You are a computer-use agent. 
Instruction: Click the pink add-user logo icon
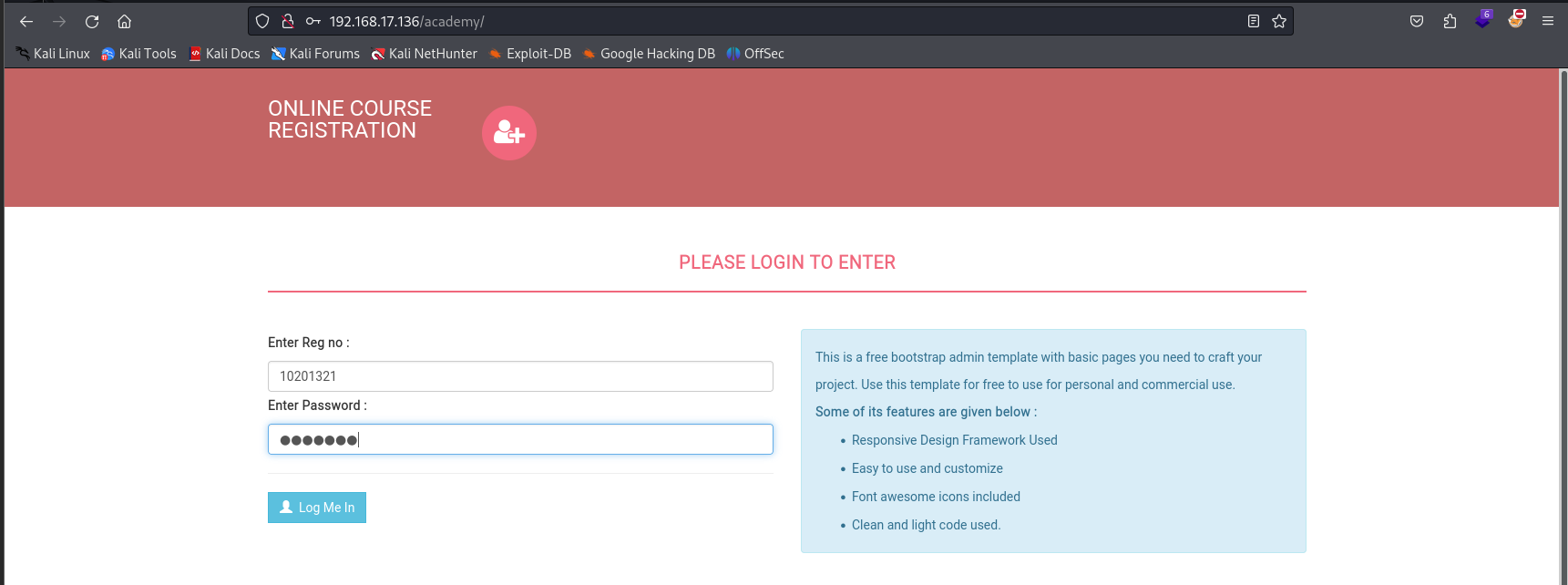(x=508, y=133)
